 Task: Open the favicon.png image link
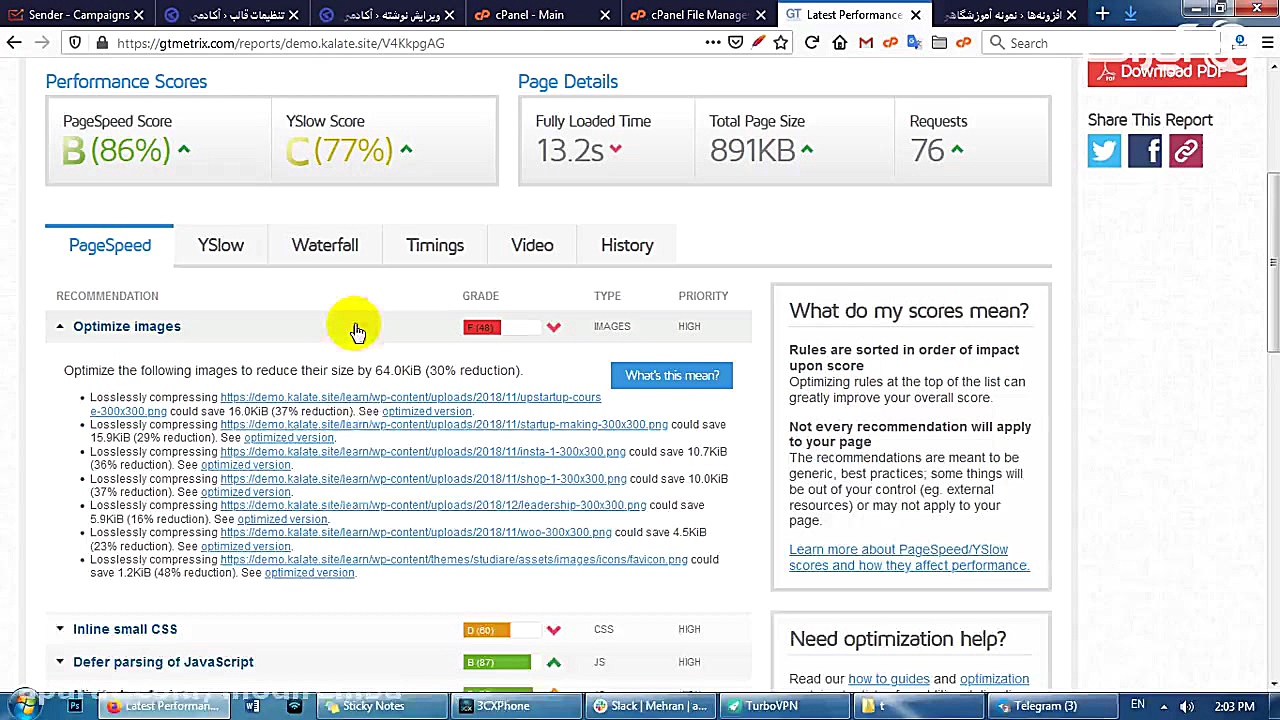454,559
